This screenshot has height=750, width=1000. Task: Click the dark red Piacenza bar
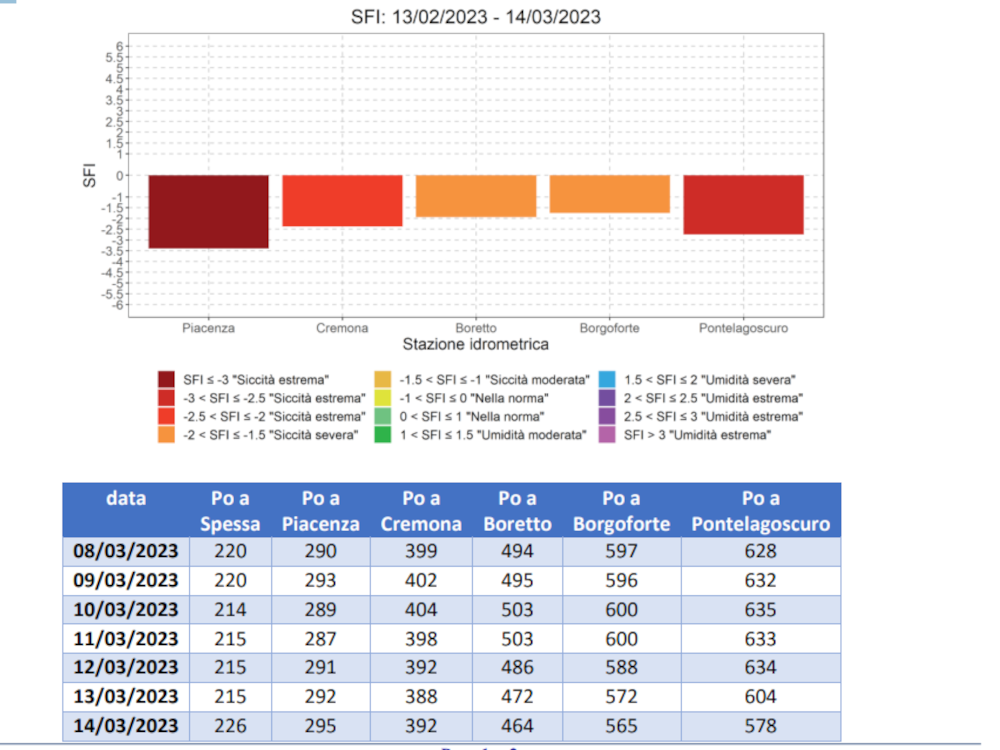(208, 211)
